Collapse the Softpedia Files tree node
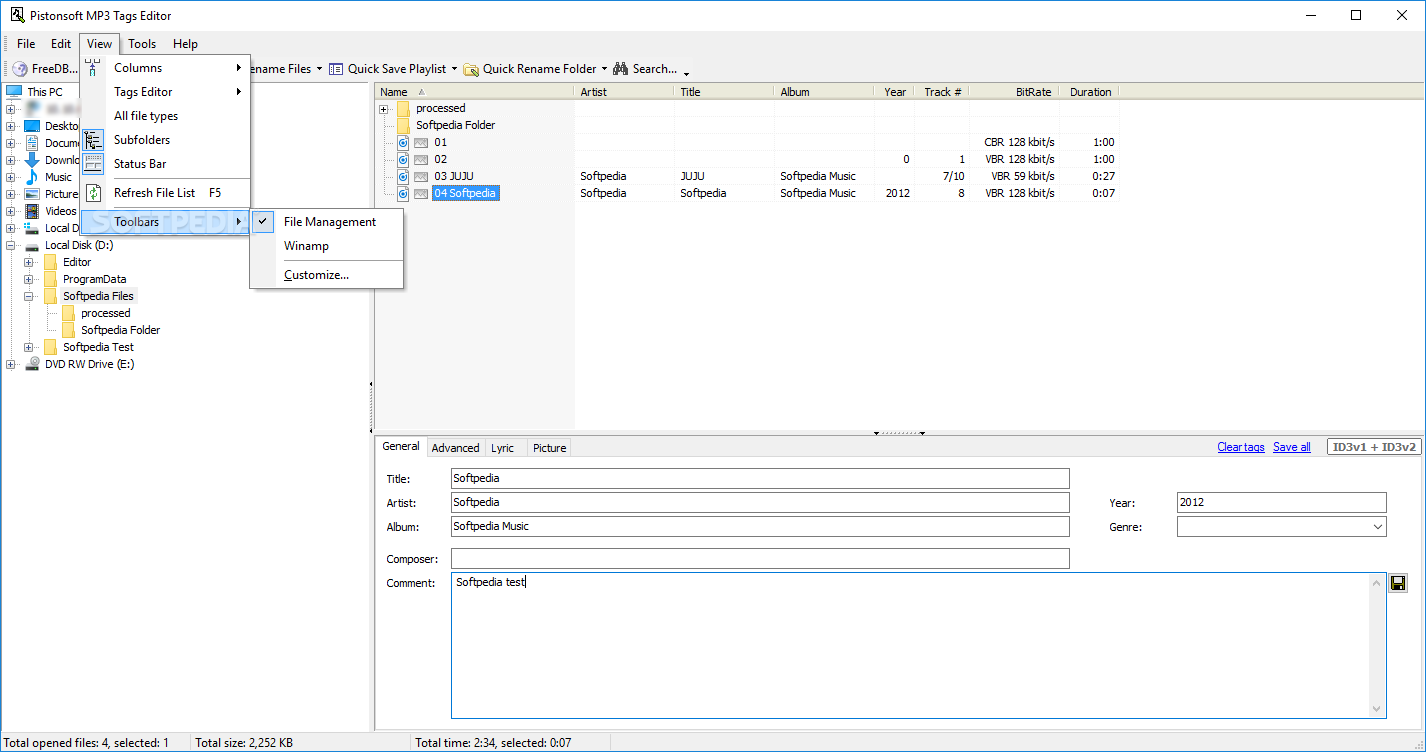 tap(29, 296)
